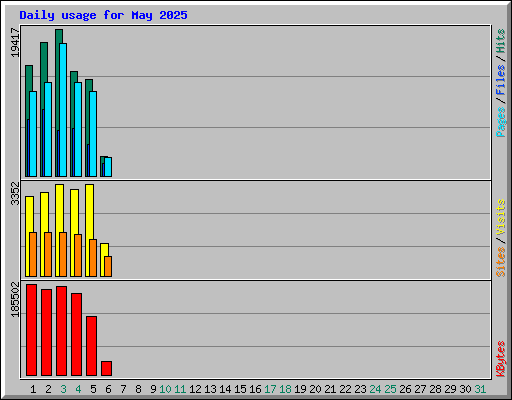Click green day number 31 on the x-axis
Viewport: 512px width, 400px height.
[480, 389]
